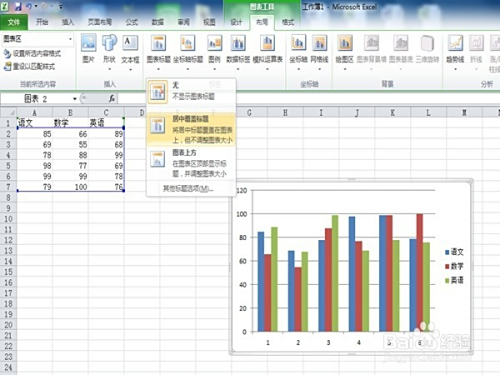500x375 pixels.
Task: Expand the Name Box dropdown arrow
Action: 75,99
